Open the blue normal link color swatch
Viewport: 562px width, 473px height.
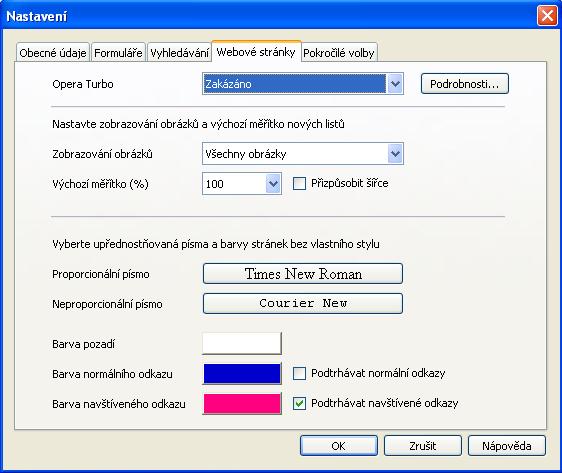[x=242, y=374]
